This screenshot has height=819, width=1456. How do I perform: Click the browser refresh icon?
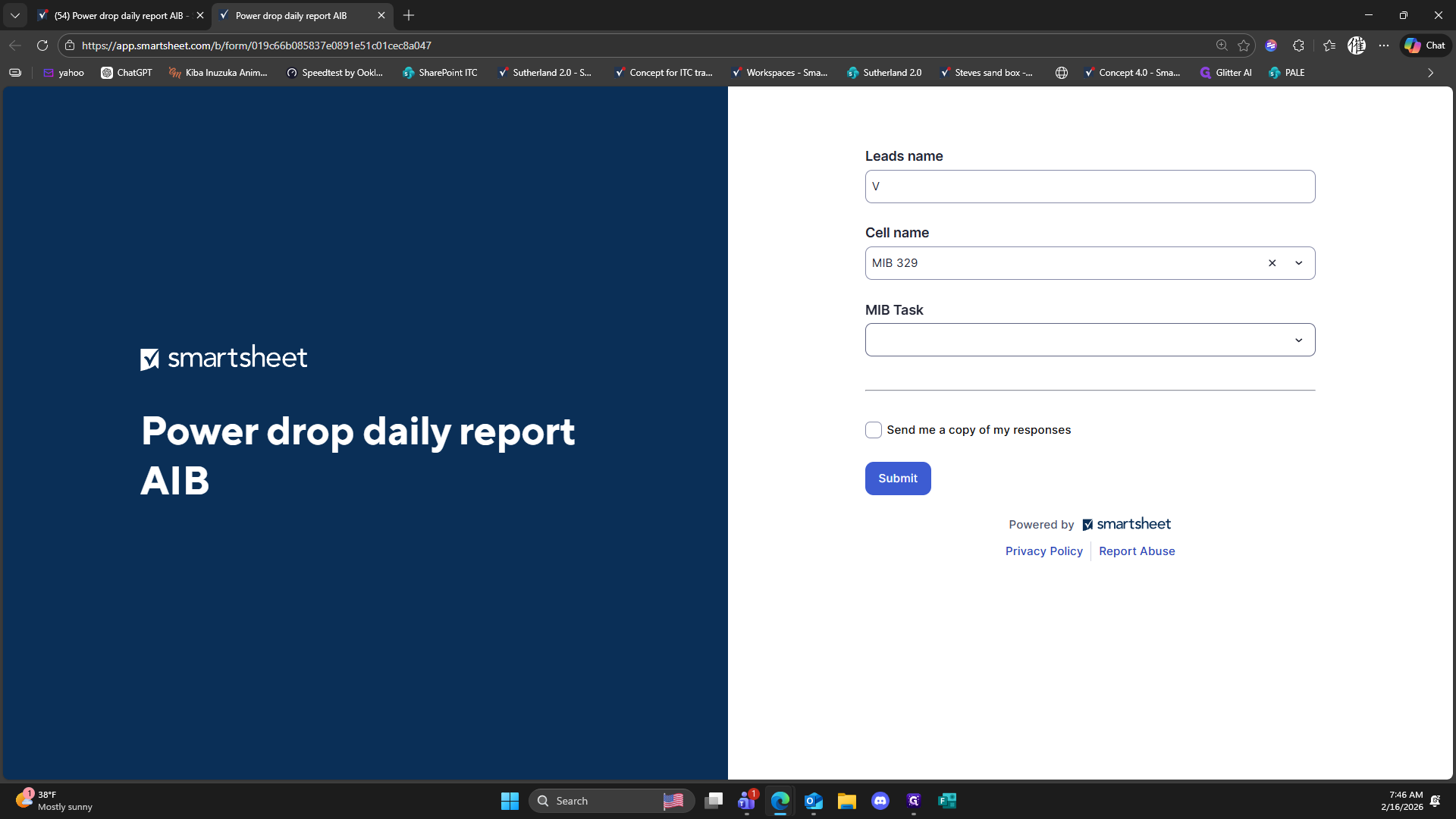click(42, 45)
